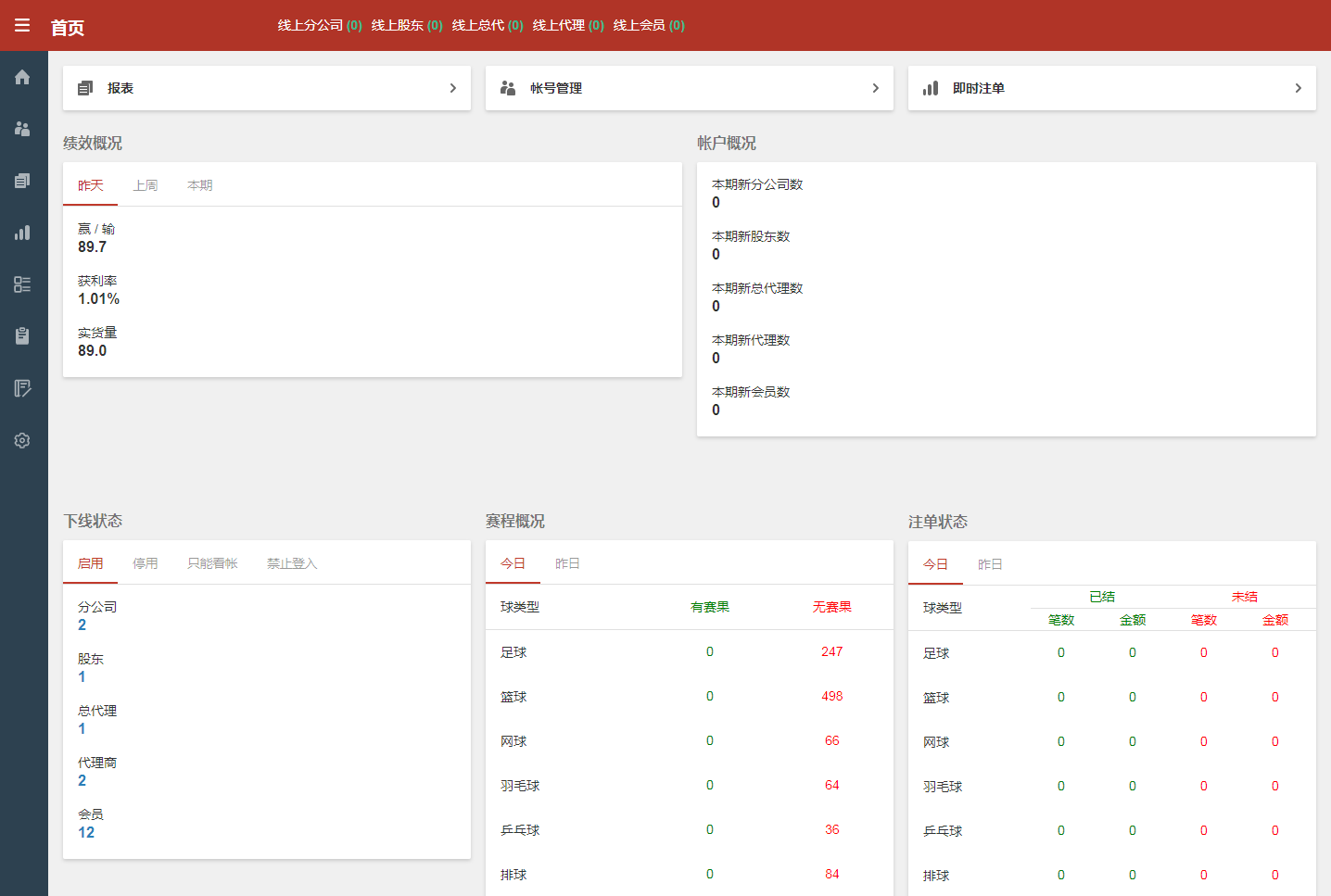Open the bar chart sidebar icon
The image size is (1331, 896).
(22, 233)
